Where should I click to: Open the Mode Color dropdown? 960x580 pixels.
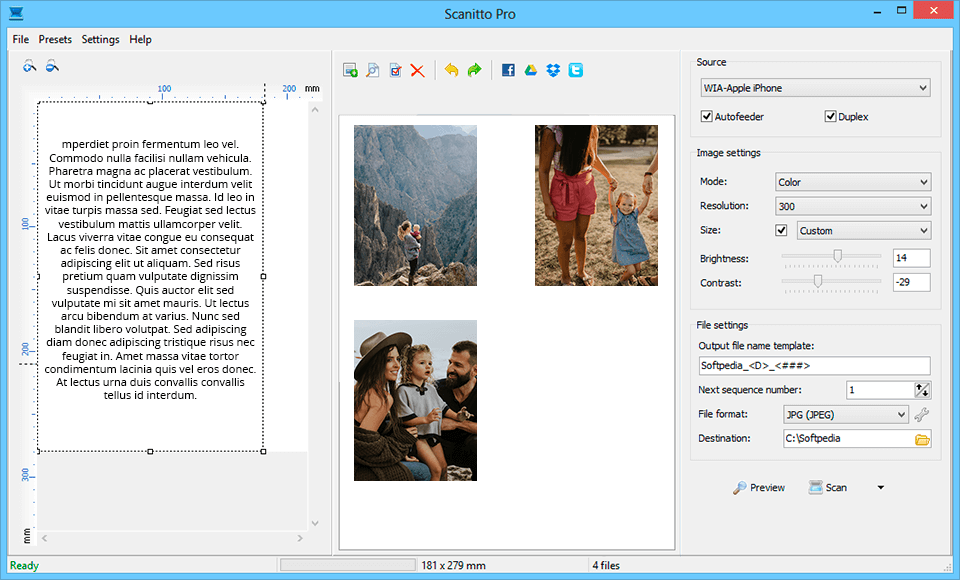click(853, 182)
